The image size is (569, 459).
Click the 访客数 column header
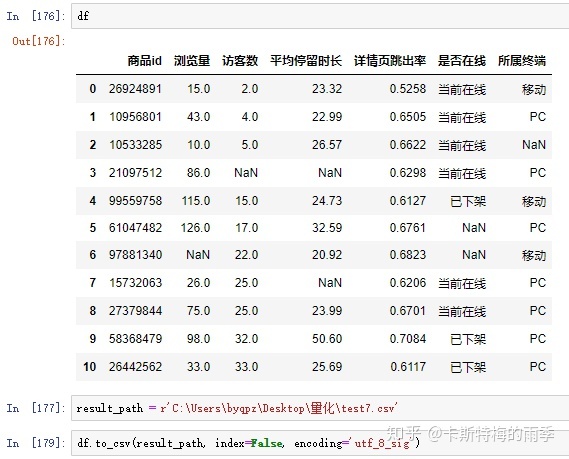pyautogui.click(x=240, y=61)
